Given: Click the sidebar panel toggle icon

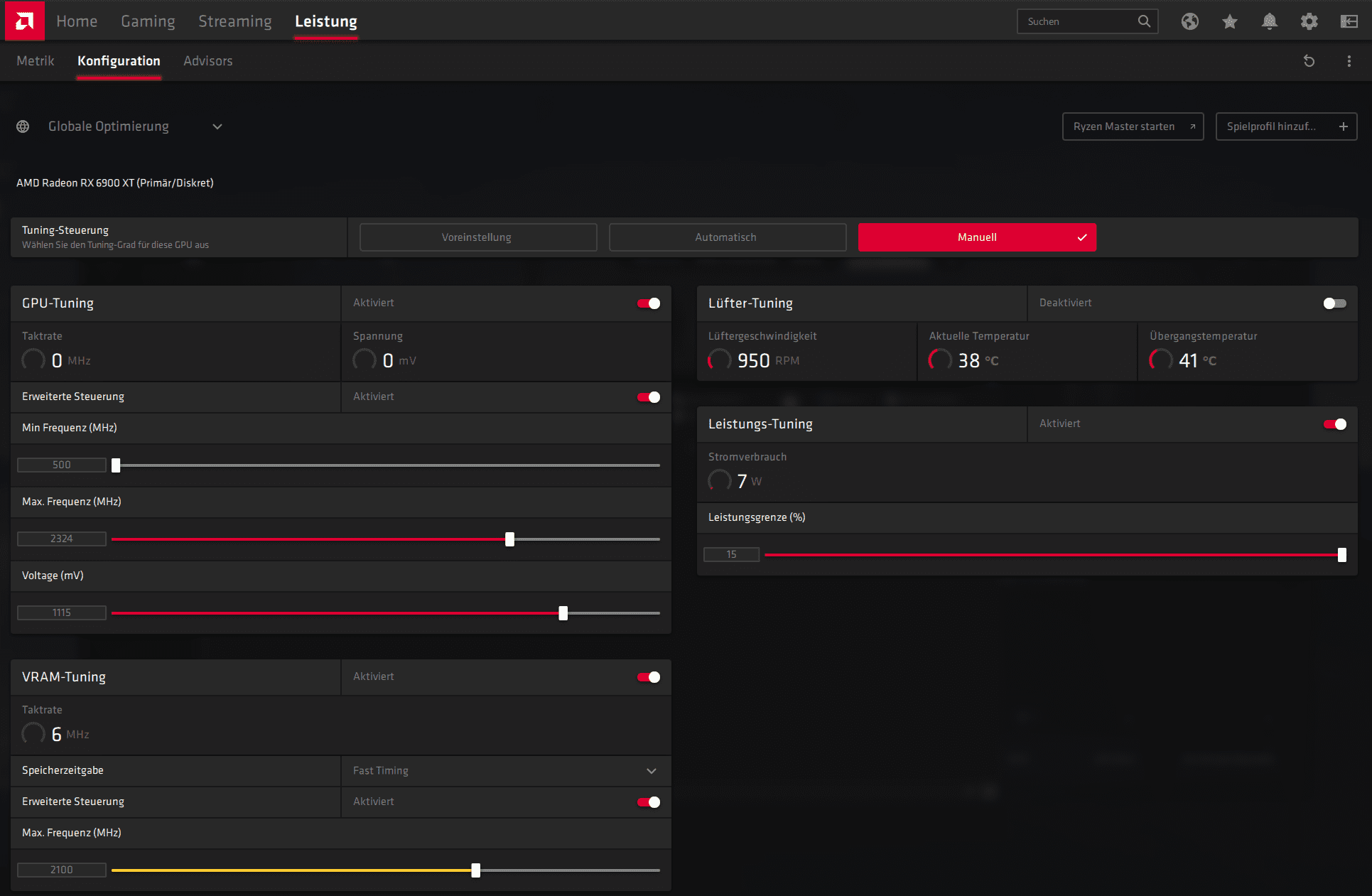Looking at the screenshot, I should (1349, 21).
